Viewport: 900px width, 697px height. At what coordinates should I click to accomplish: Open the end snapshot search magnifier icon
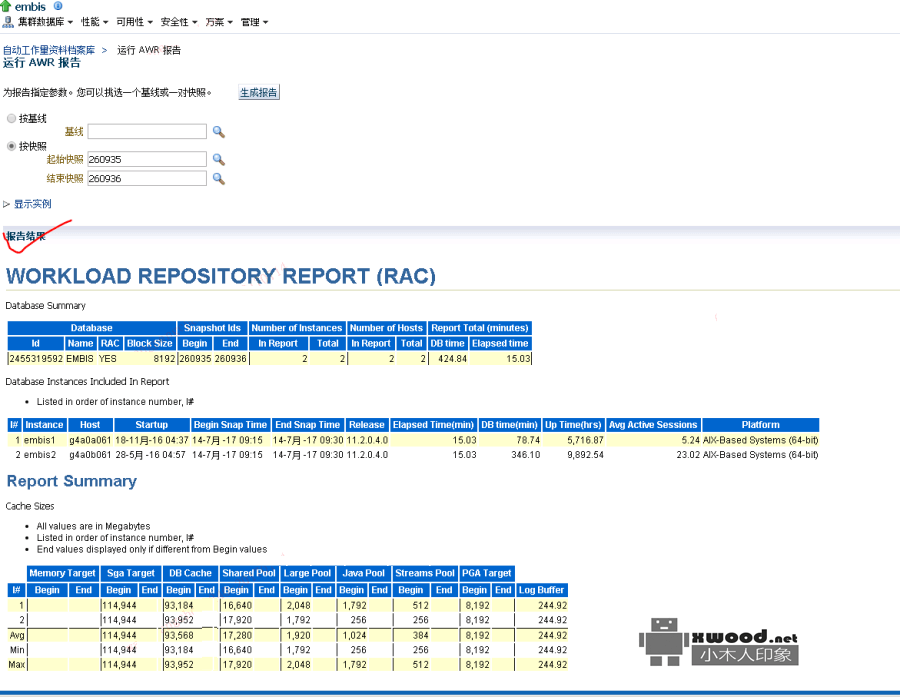point(218,178)
